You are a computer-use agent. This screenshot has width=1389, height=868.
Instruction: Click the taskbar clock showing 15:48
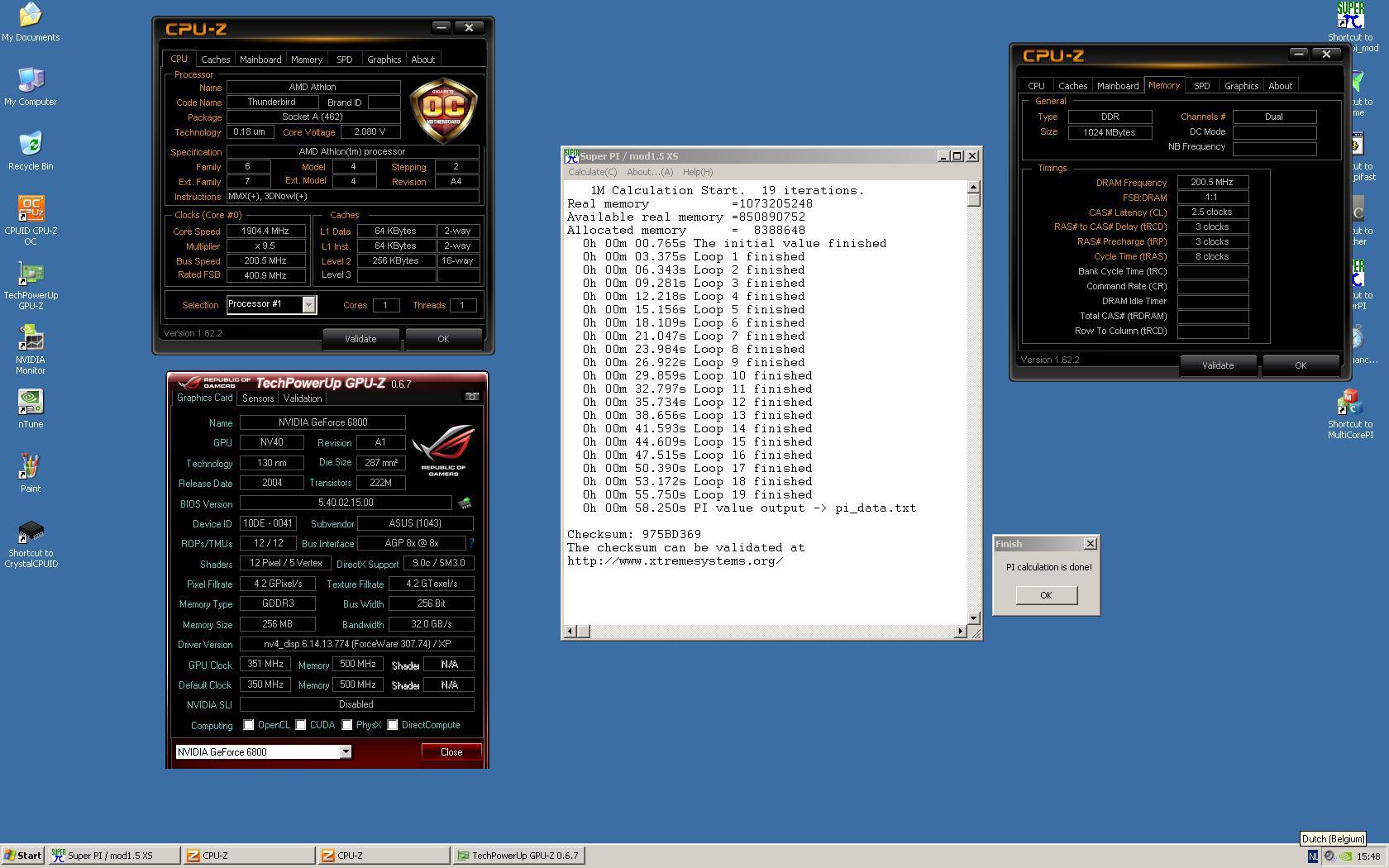[1368, 856]
